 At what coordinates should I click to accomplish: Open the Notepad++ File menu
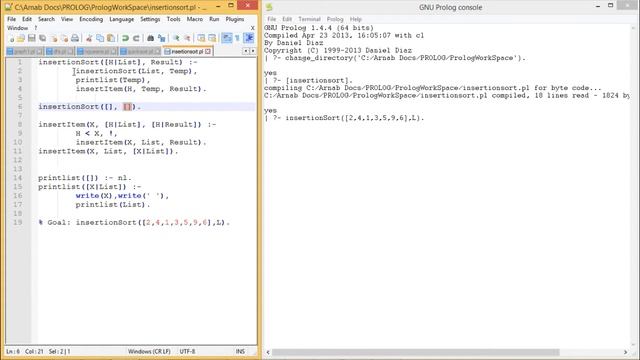[11, 19]
